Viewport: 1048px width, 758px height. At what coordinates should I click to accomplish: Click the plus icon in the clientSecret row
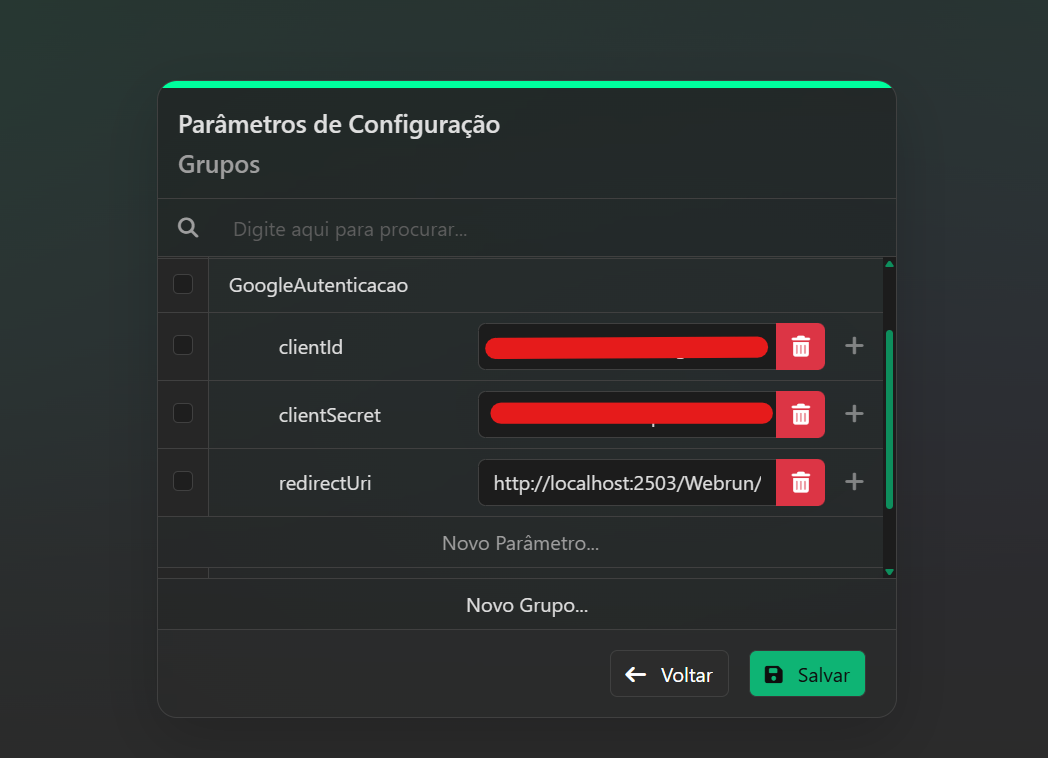(854, 414)
